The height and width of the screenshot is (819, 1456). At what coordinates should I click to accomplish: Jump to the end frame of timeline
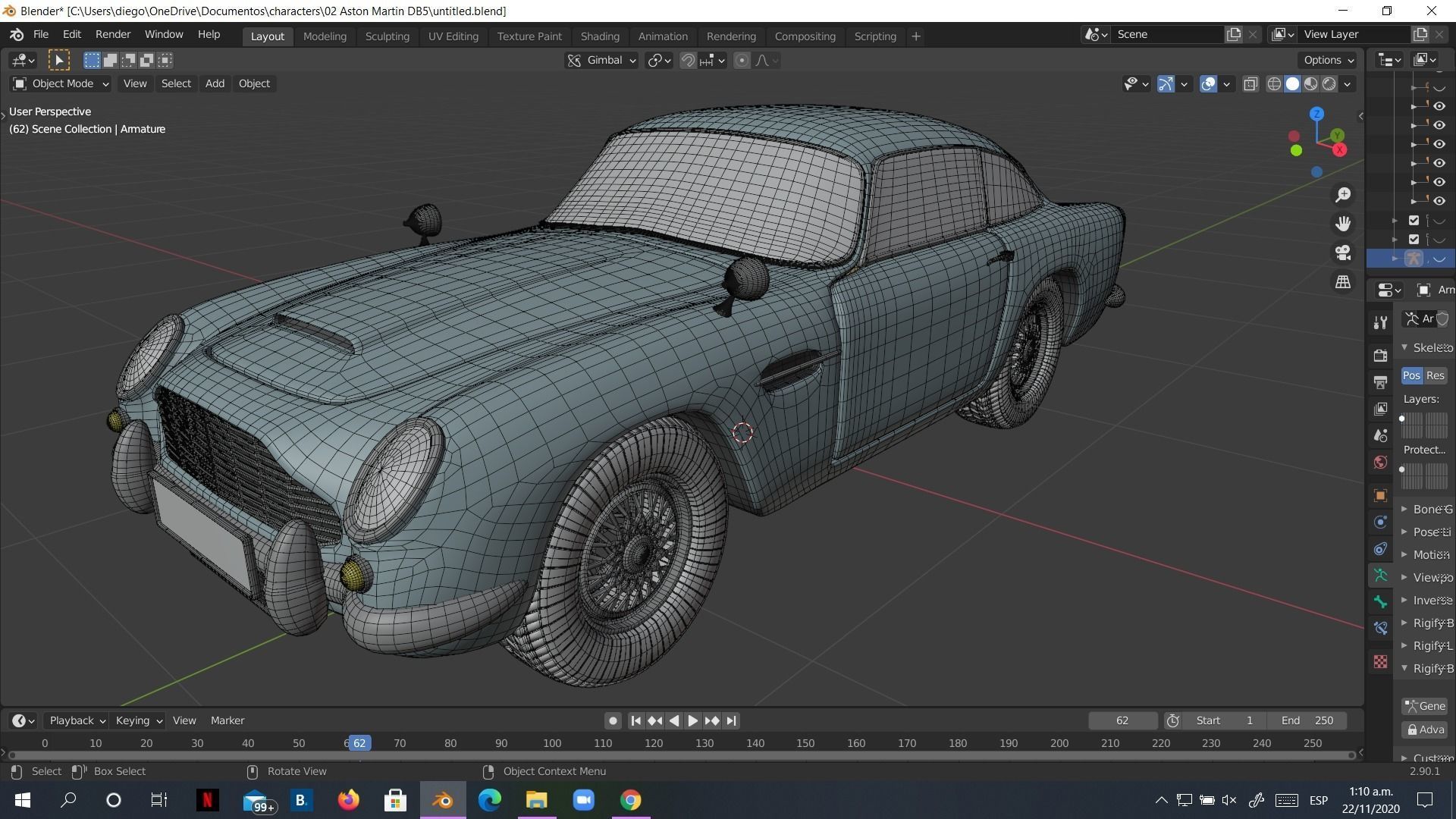tap(731, 720)
